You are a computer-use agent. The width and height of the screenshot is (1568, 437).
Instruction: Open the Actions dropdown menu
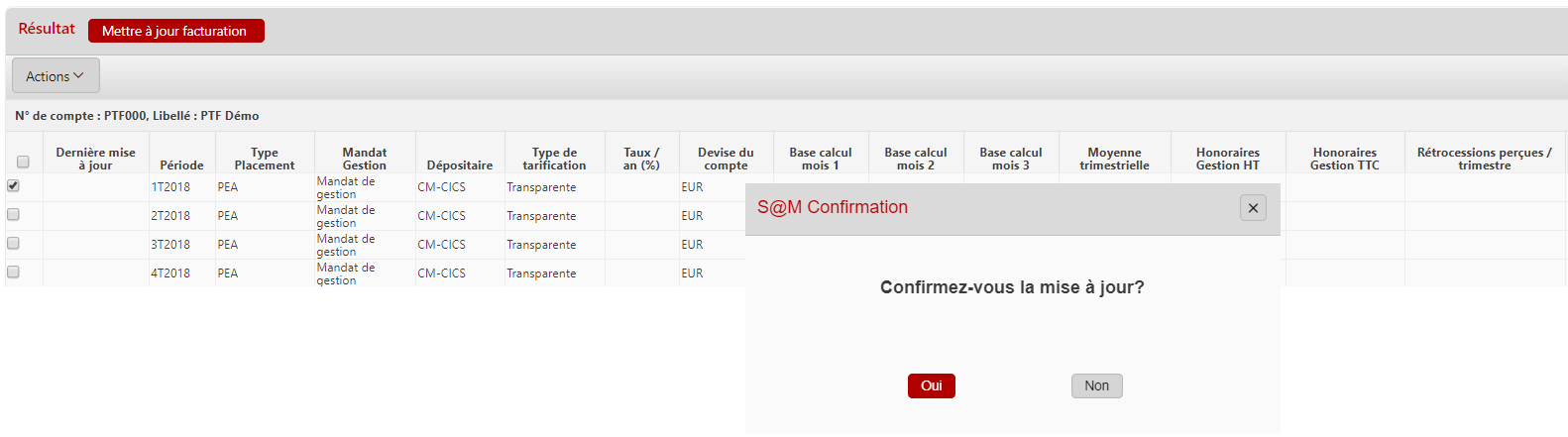[56, 76]
